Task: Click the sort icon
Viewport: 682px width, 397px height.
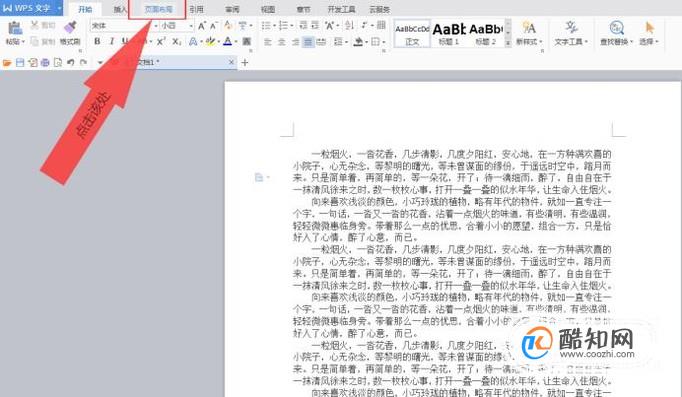Action: point(349,26)
